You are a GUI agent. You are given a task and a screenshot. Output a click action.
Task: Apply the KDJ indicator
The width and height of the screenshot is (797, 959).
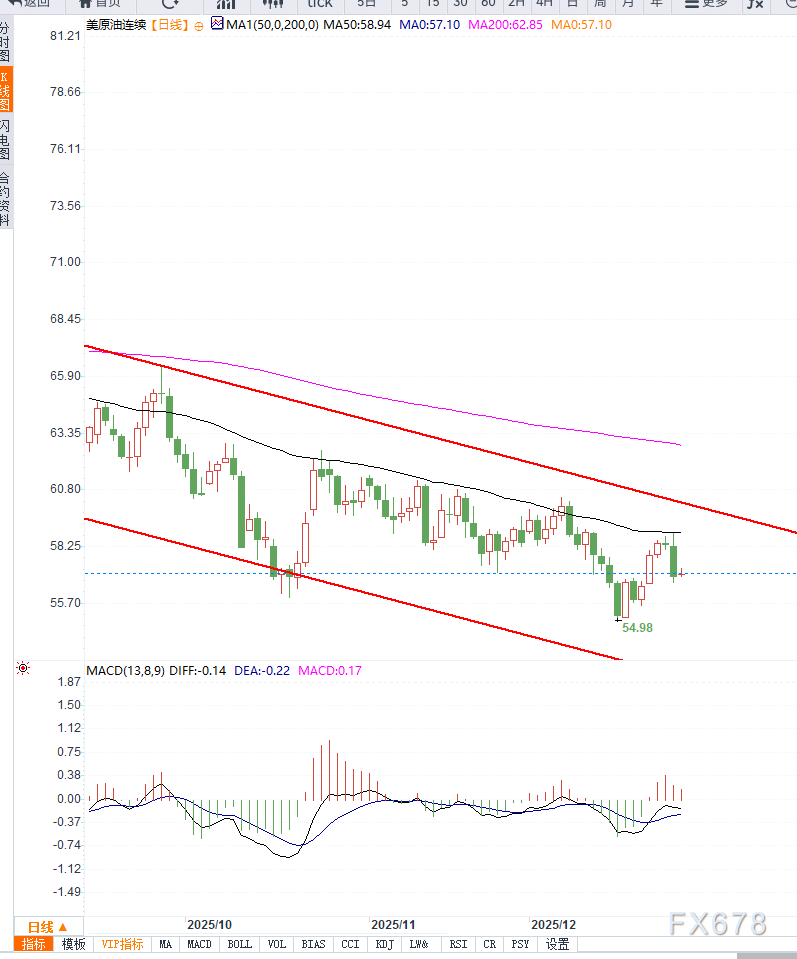(x=384, y=944)
